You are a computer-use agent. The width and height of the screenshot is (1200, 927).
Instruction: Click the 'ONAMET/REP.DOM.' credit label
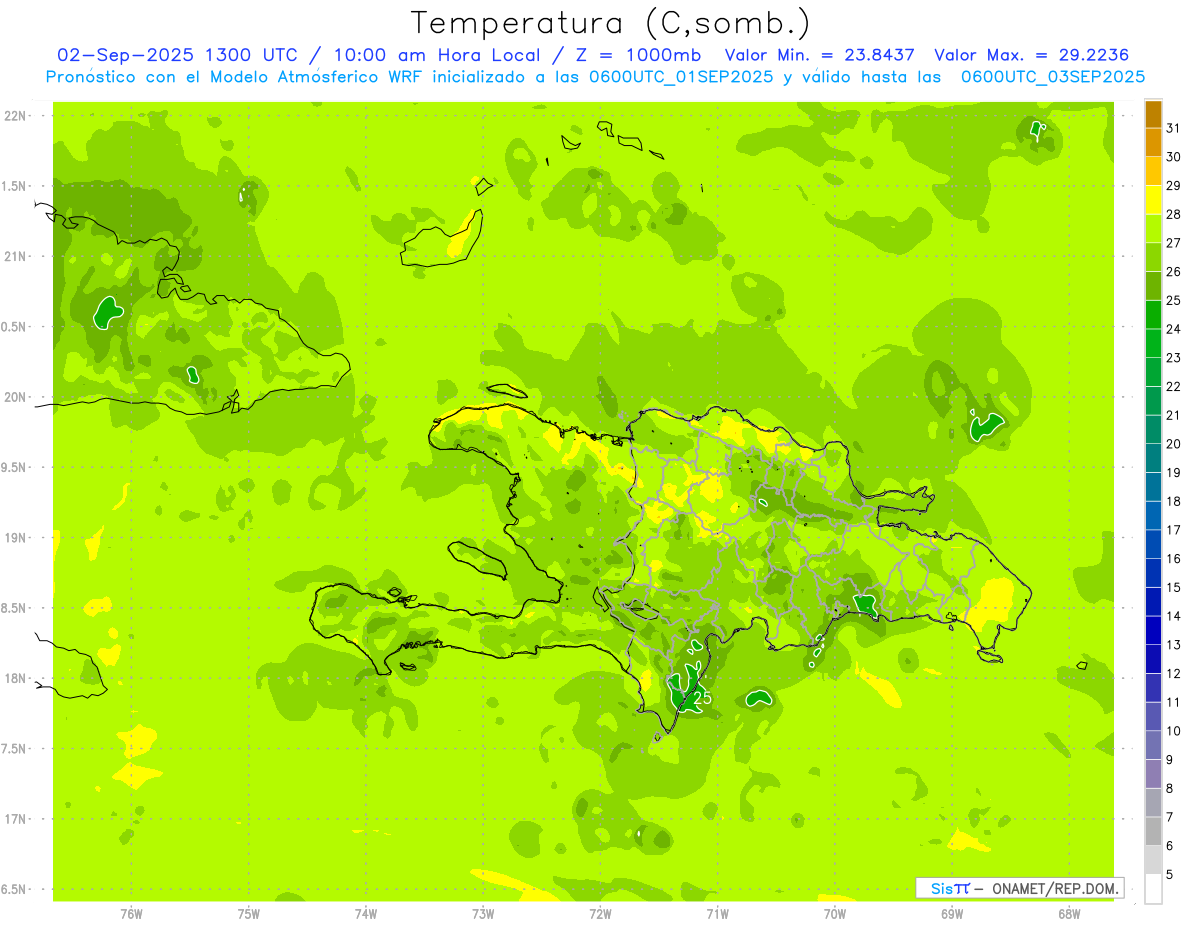(x=1054, y=888)
